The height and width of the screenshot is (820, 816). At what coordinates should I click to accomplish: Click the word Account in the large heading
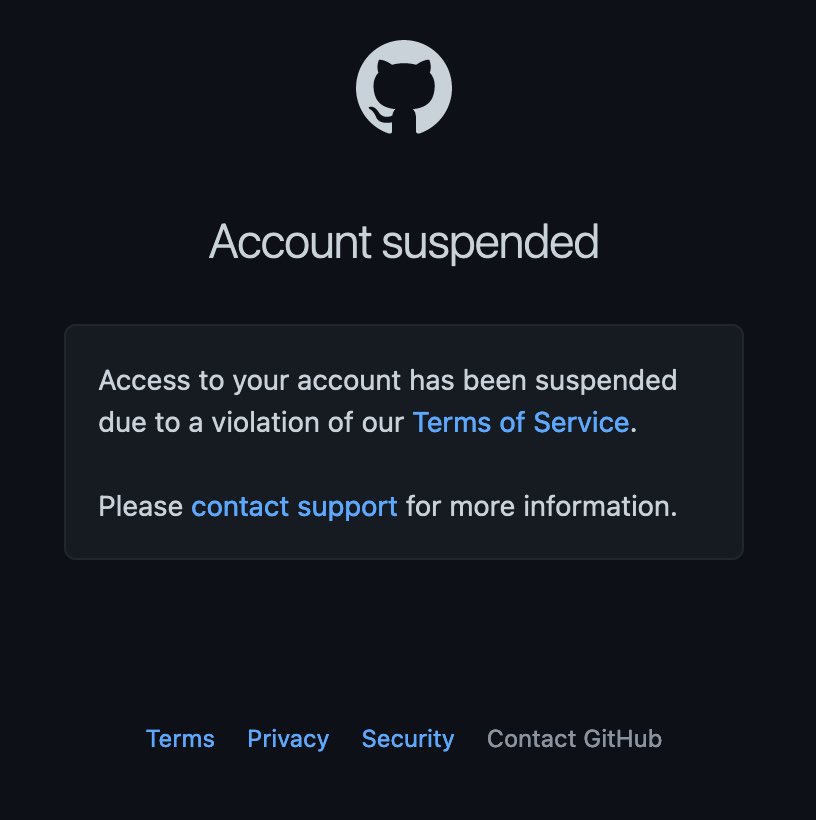click(x=281, y=242)
